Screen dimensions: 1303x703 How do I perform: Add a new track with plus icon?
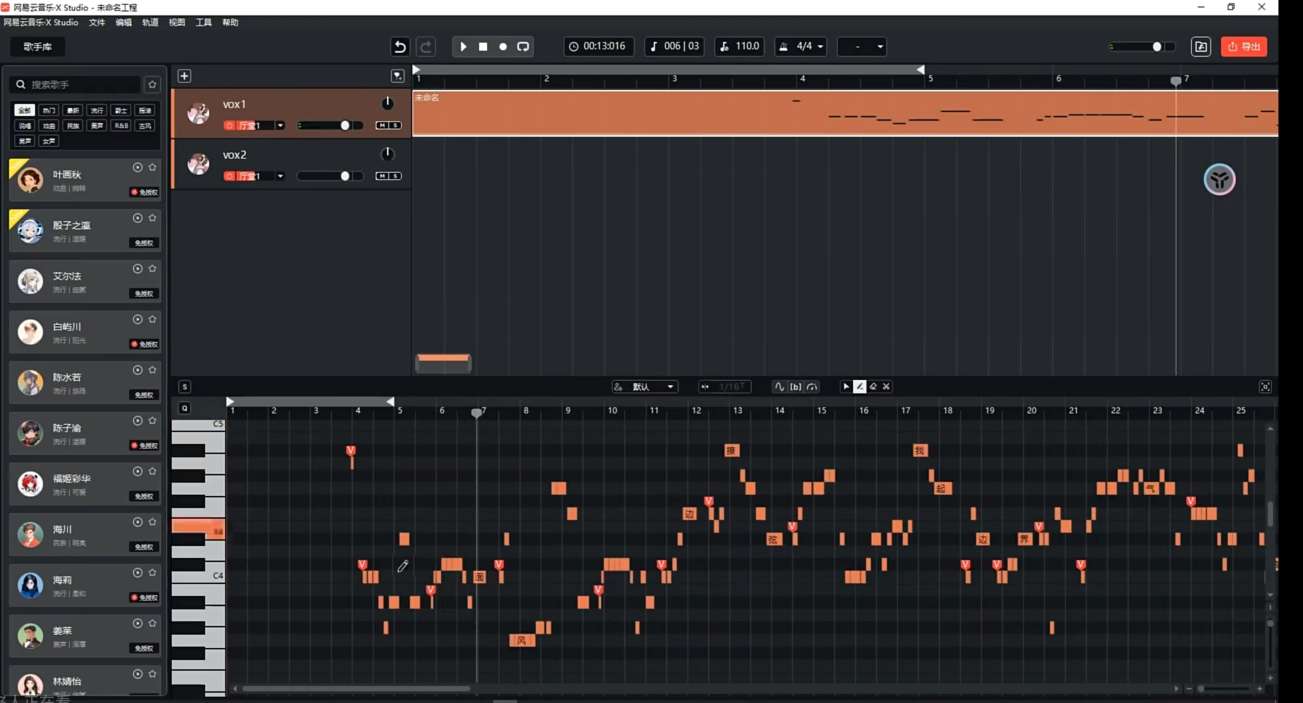(x=184, y=76)
